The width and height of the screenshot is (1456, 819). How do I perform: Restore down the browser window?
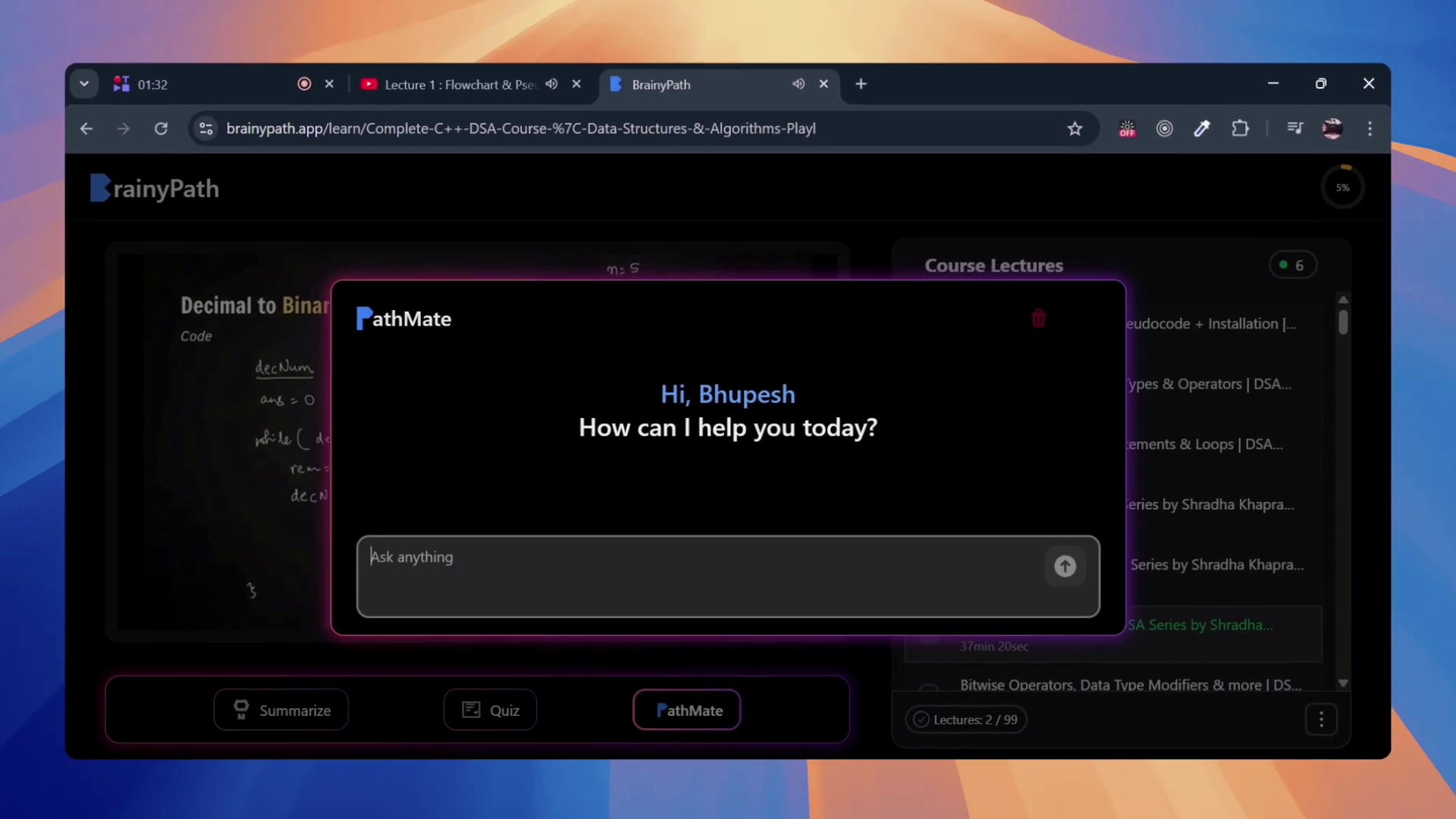1321,83
